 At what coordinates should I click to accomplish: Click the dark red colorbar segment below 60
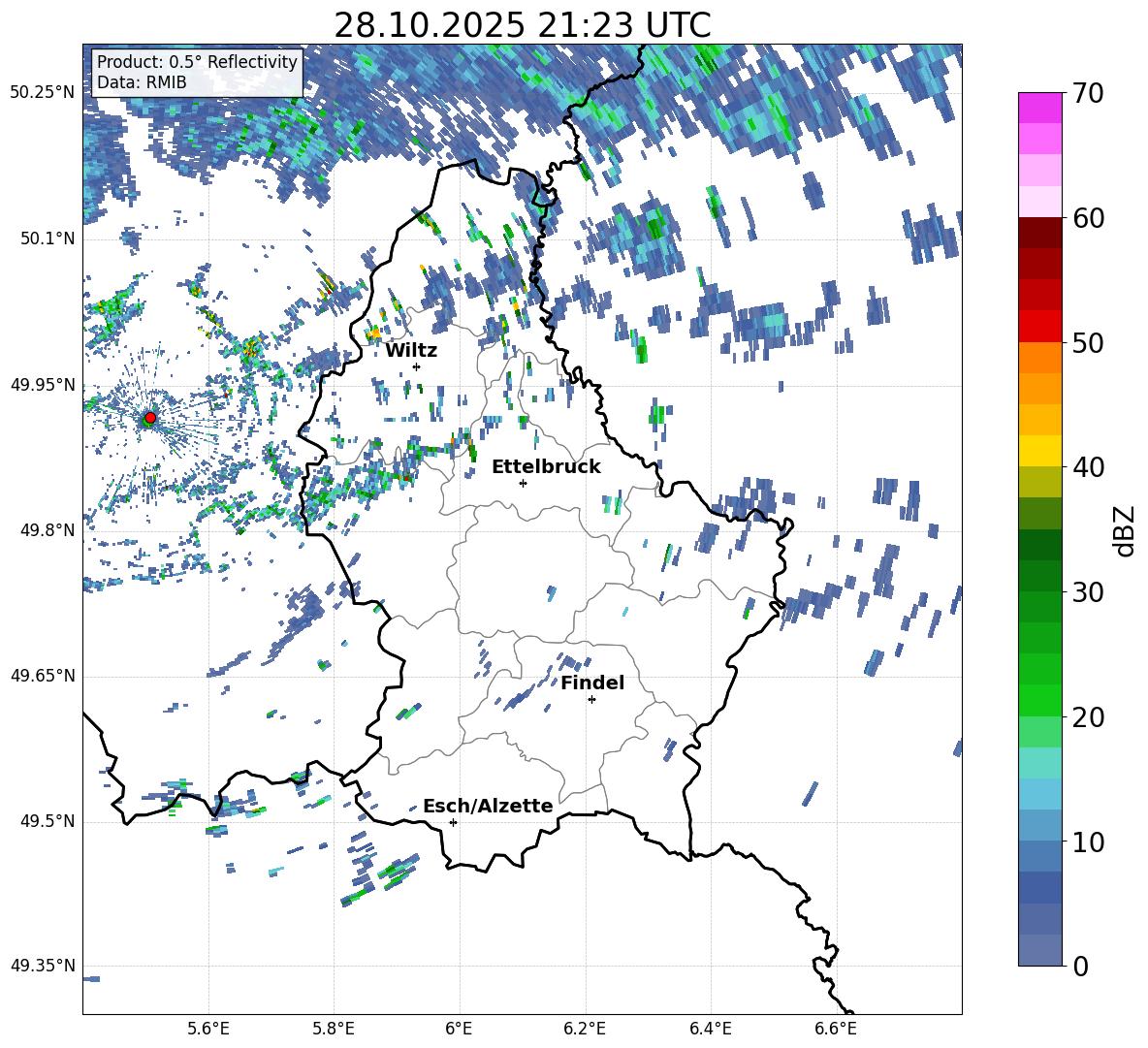(1039, 233)
